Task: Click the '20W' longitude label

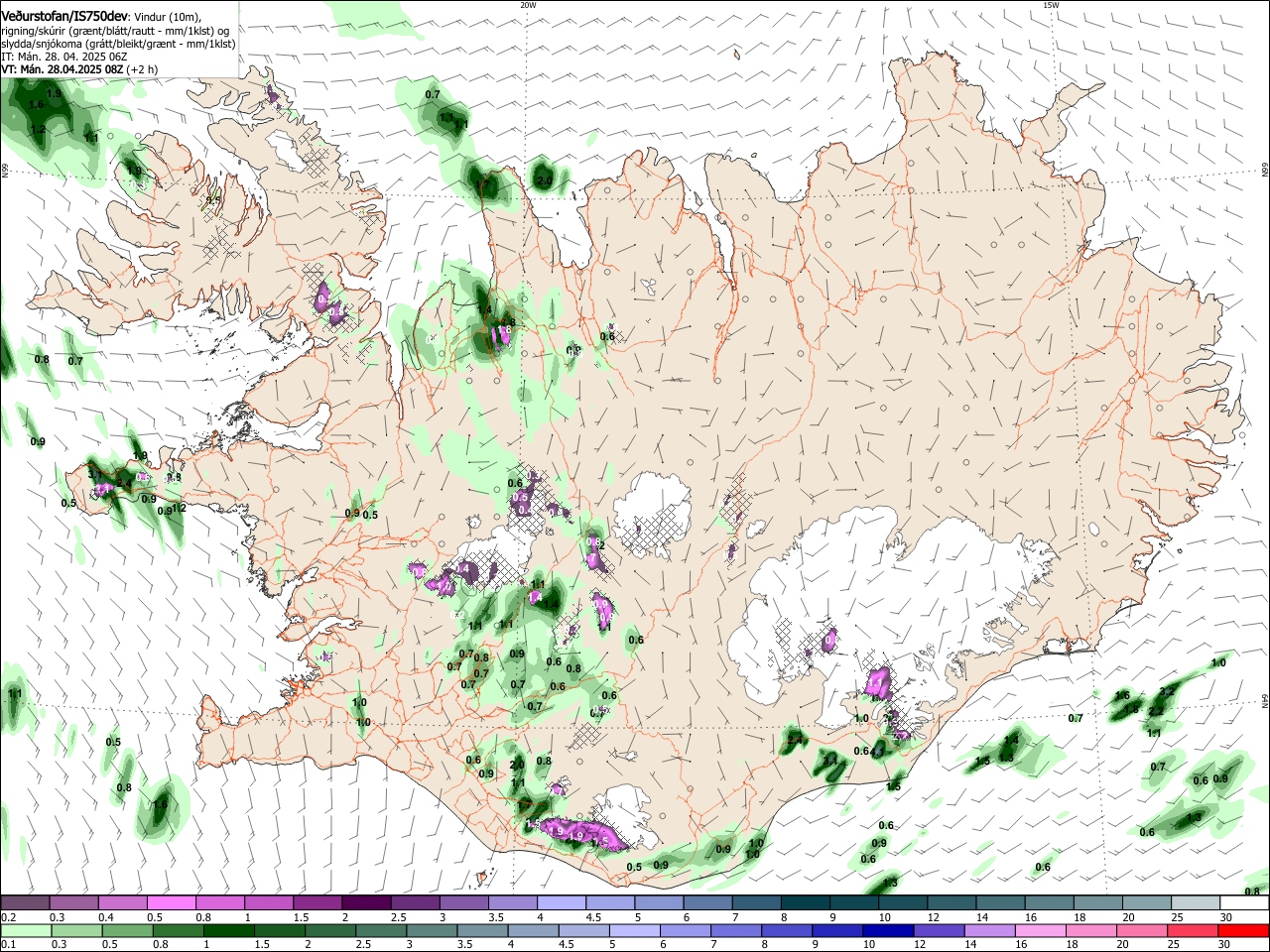Action: [x=529, y=5]
